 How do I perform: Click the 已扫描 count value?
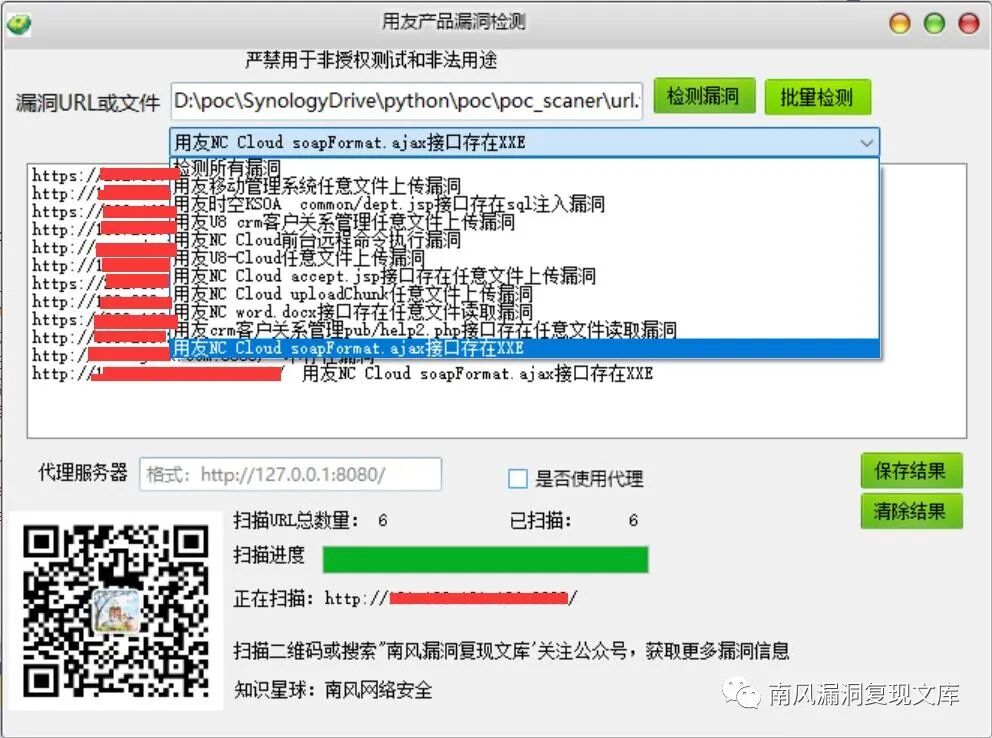(633, 520)
